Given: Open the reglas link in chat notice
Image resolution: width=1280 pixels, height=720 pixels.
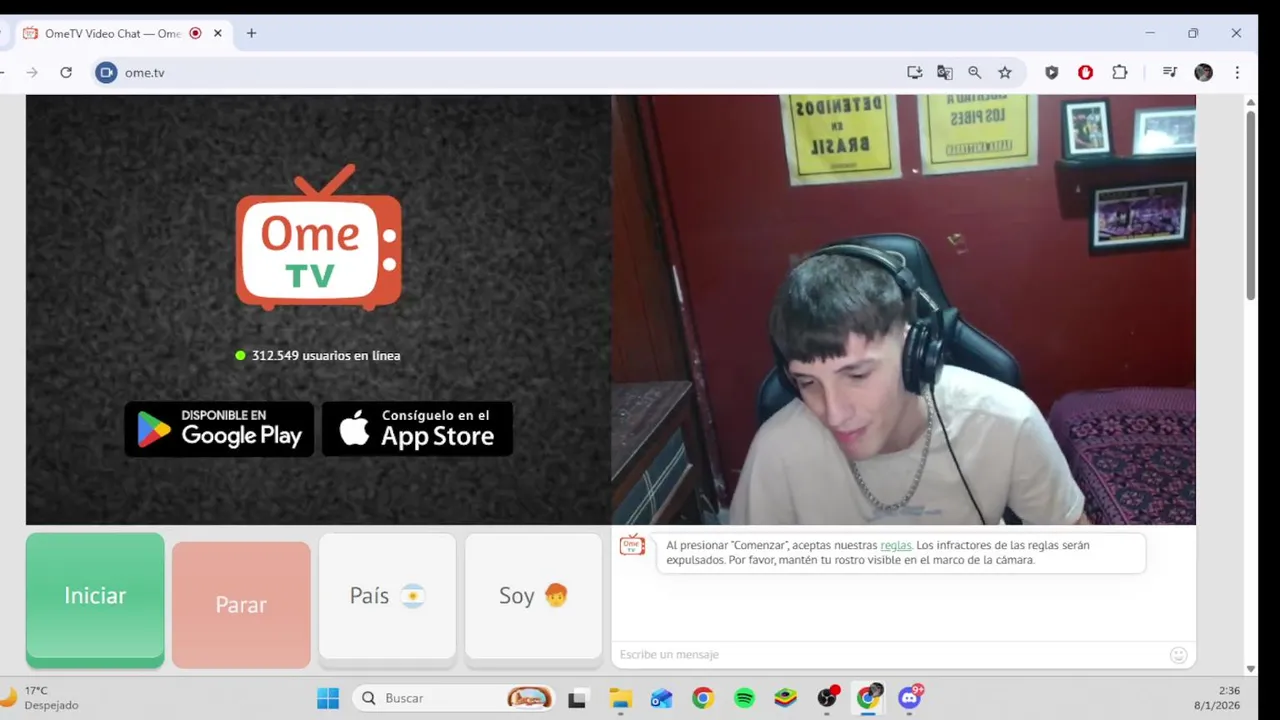Looking at the screenshot, I should point(895,546).
